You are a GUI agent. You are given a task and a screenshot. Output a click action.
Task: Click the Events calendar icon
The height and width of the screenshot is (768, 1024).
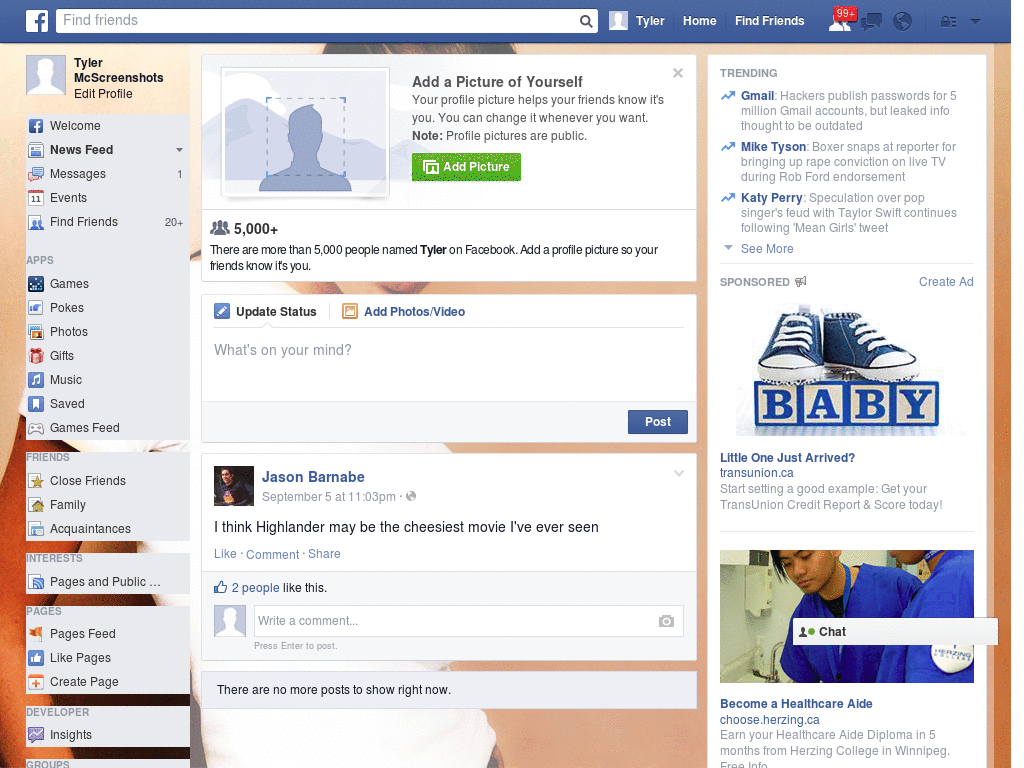coord(36,198)
